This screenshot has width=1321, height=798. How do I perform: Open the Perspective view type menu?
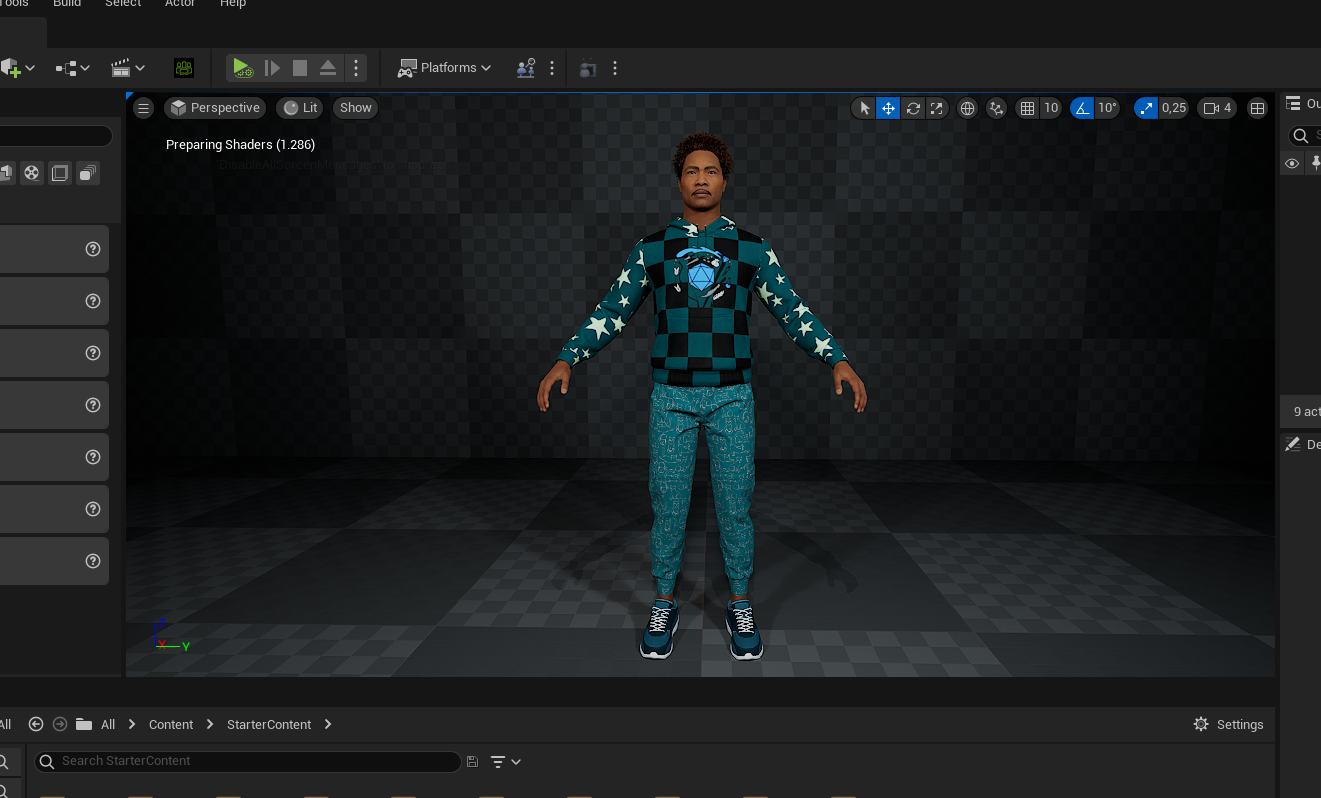215,108
